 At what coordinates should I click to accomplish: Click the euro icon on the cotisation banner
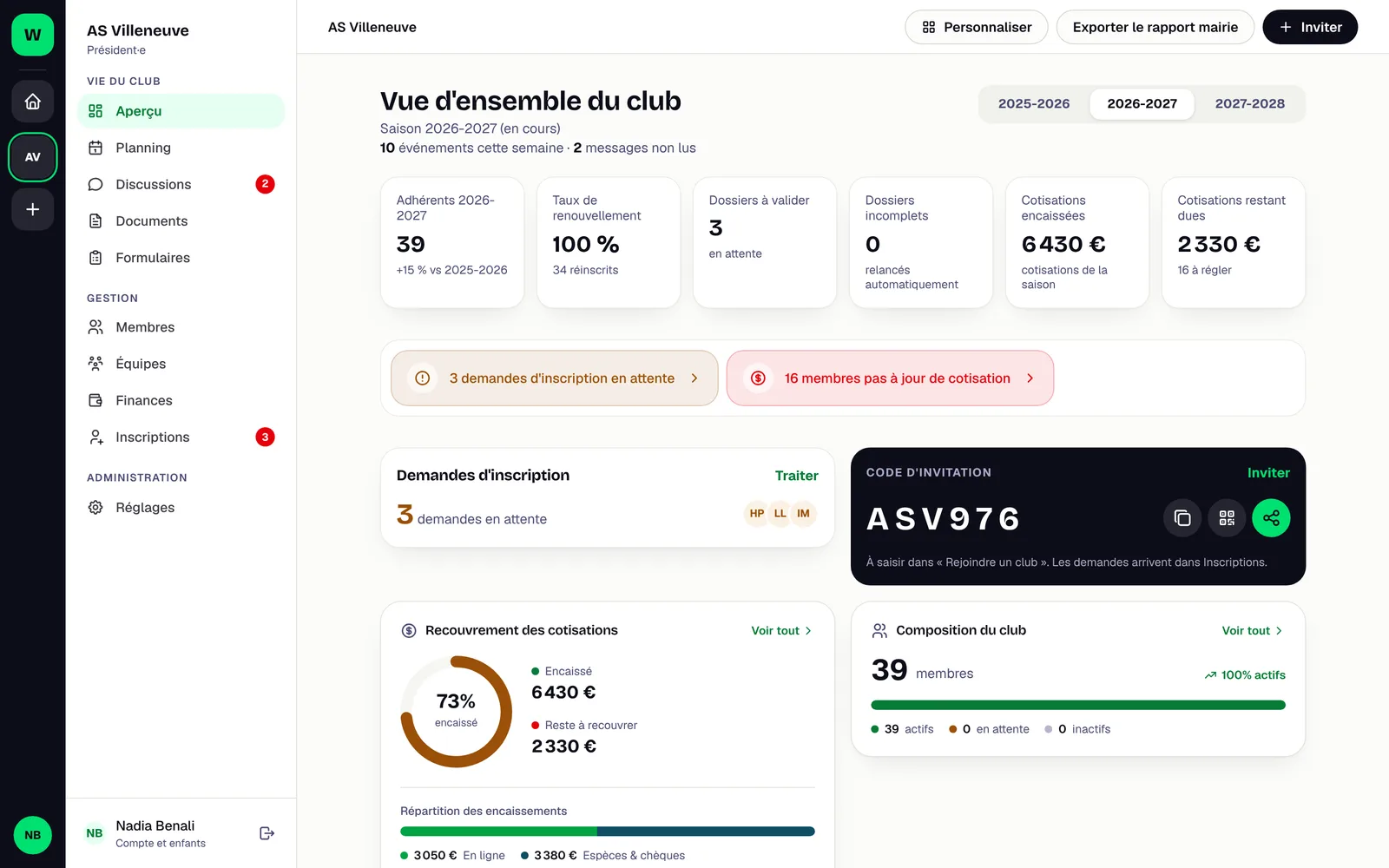758,378
